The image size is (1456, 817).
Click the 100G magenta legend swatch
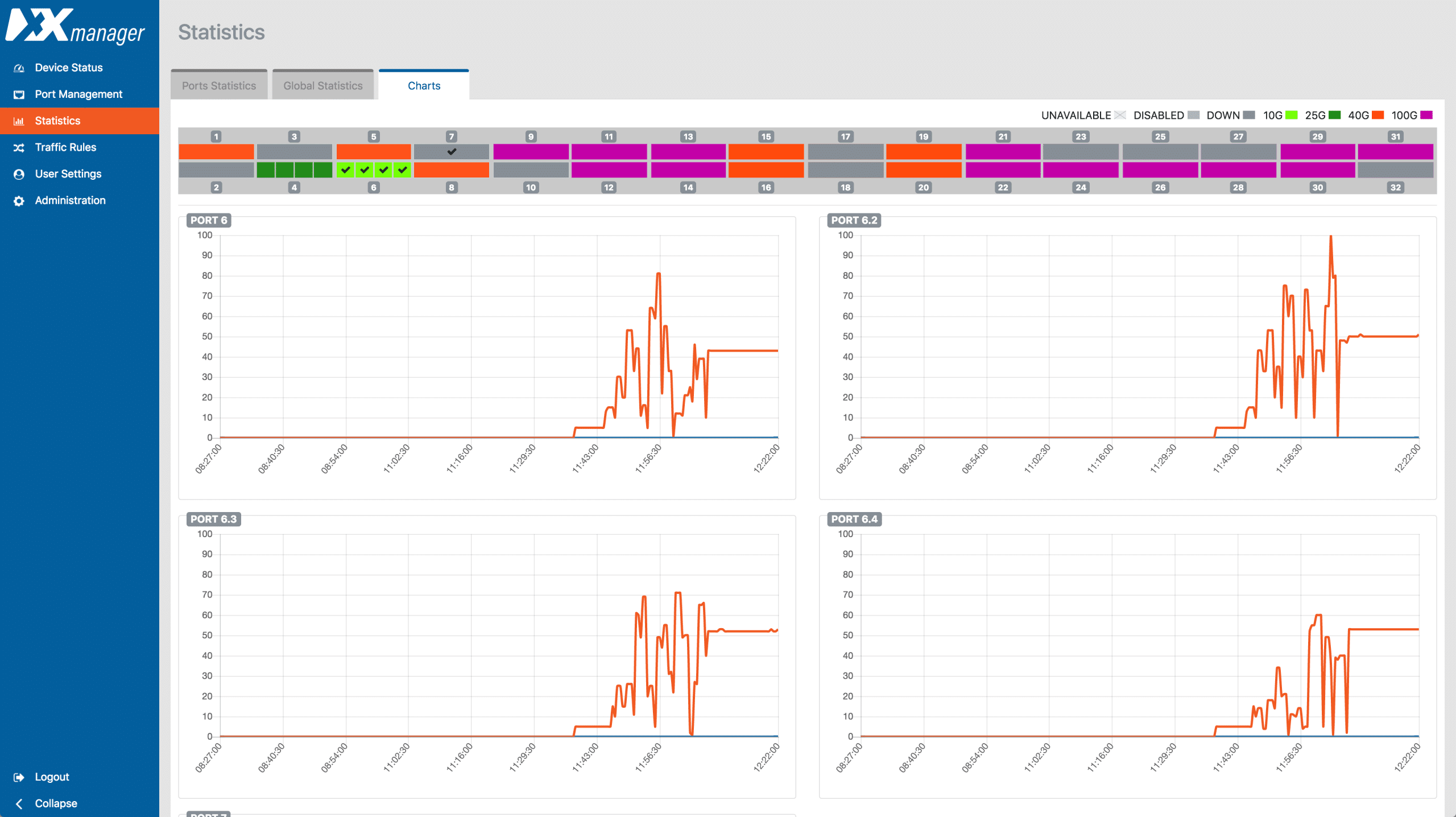coord(1426,115)
